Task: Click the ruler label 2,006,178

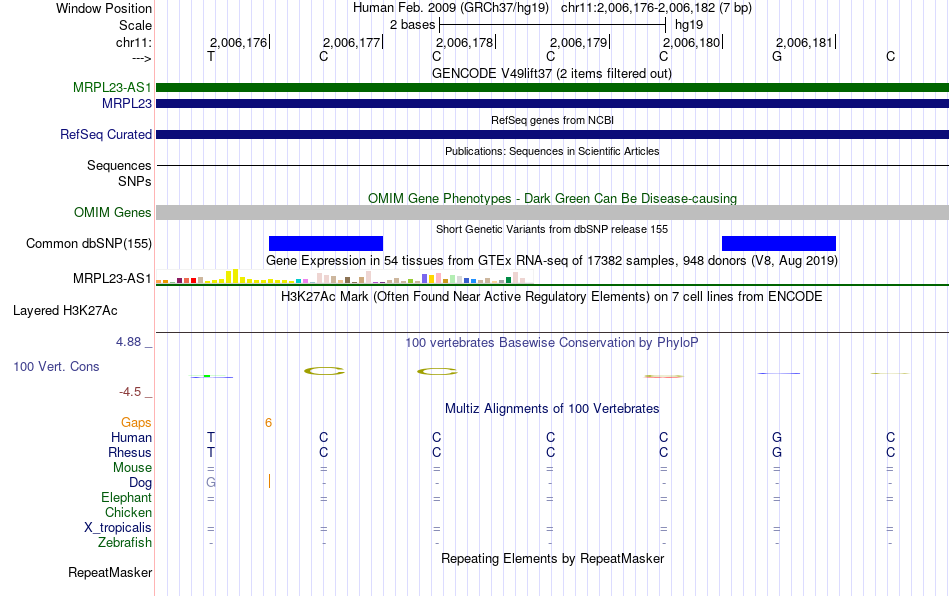Action: [465, 42]
